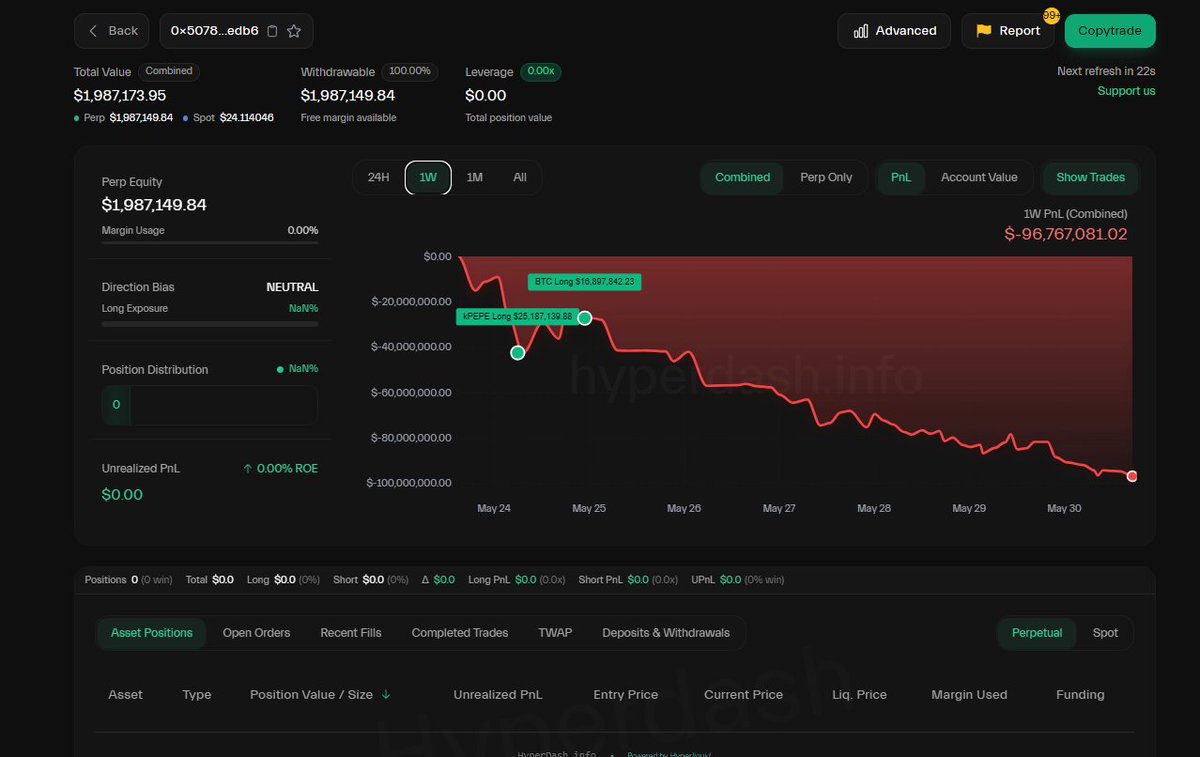Image resolution: width=1200 pixels, height=757 pixels.
Task: Click the Liq. Price column header
Action: click(x=859, y=695)
